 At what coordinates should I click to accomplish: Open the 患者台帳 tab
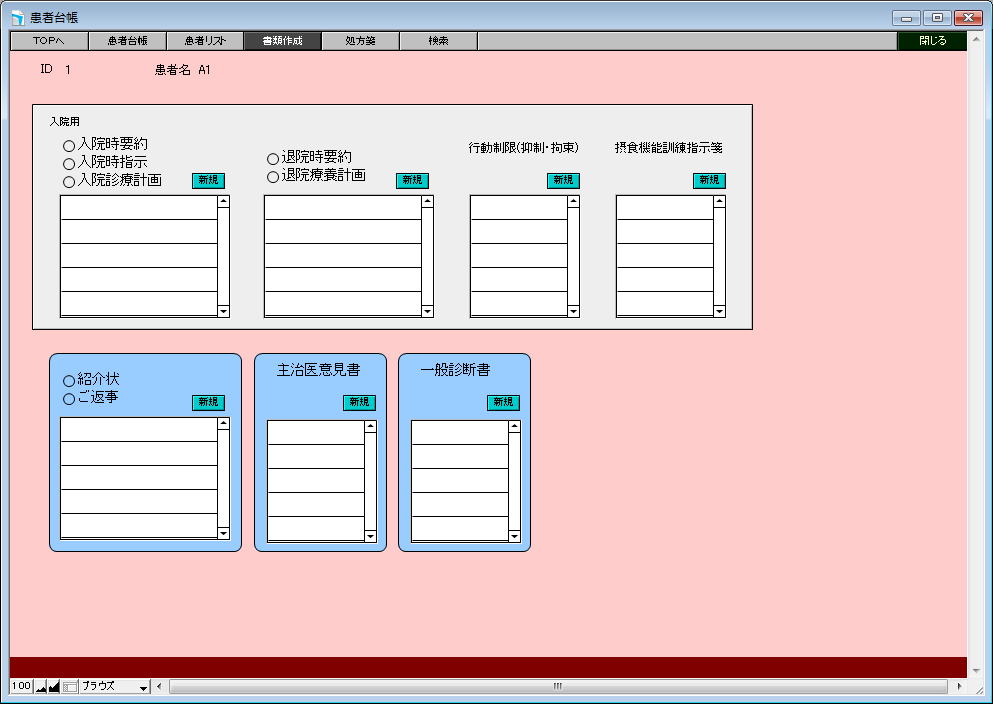click(127, 41)
